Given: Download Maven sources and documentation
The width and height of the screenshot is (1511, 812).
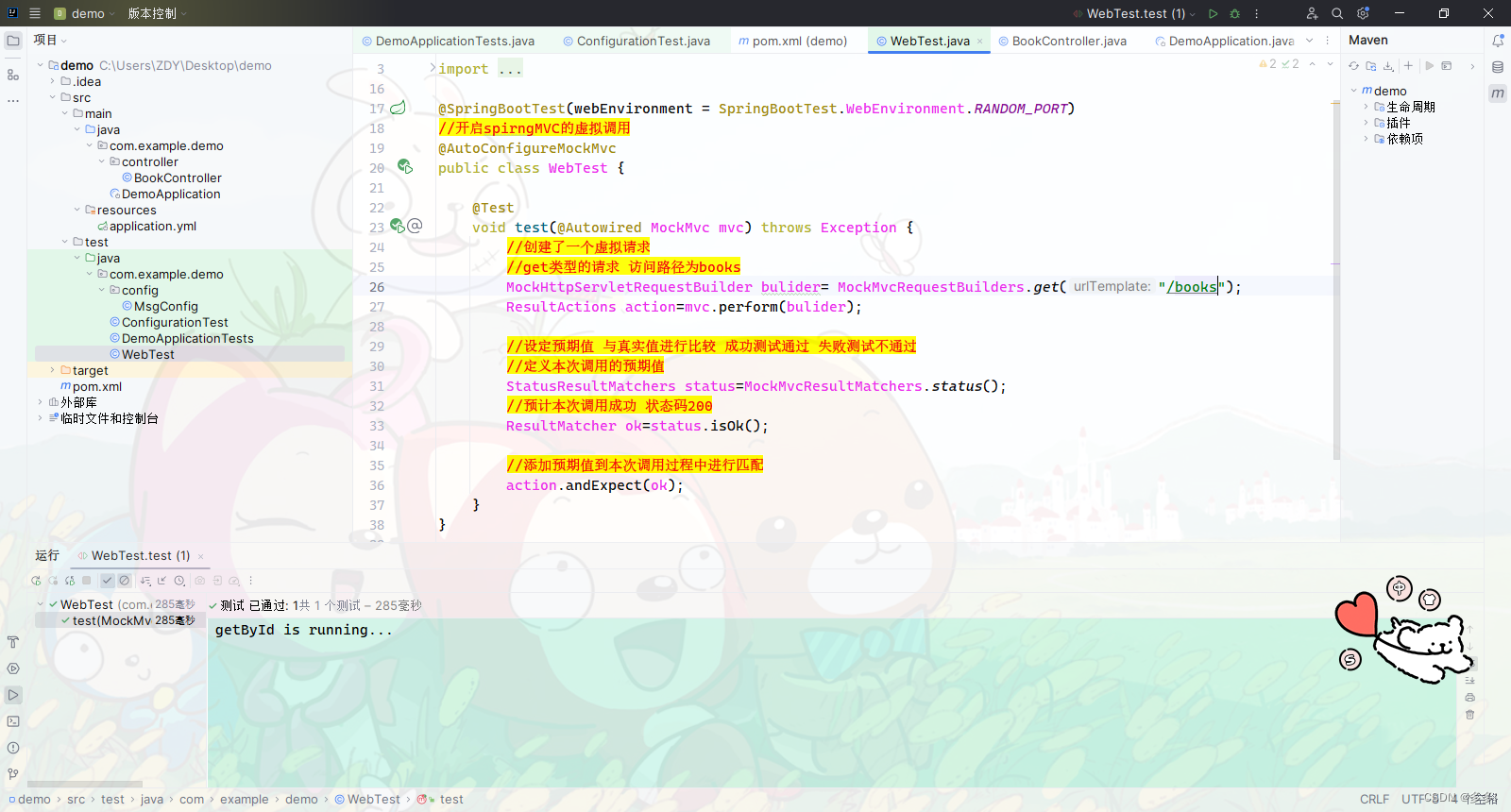Looking at the screenshot, I should pyautogui.click(x=1388, y=66).
